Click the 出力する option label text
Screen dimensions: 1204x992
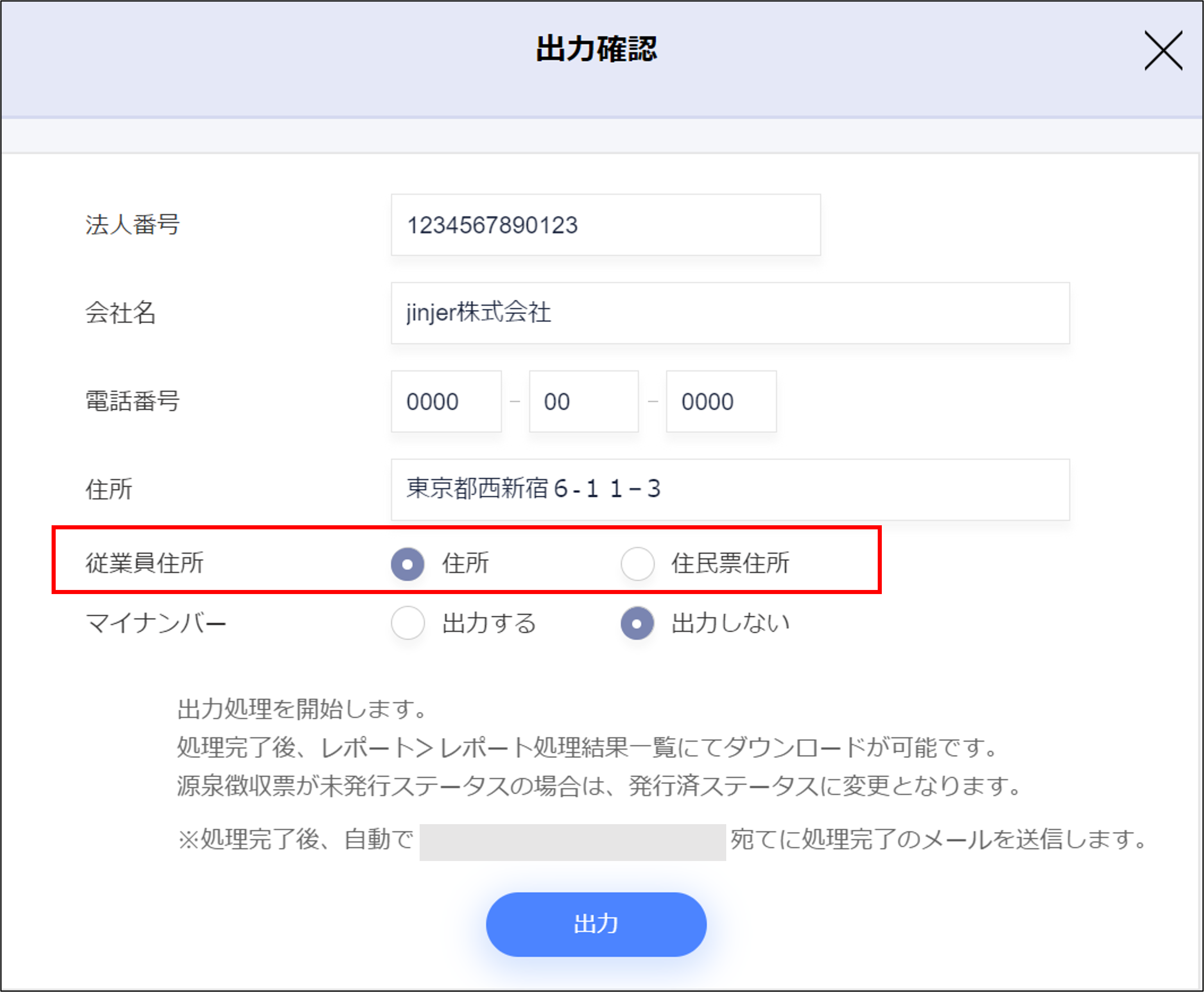489,623
